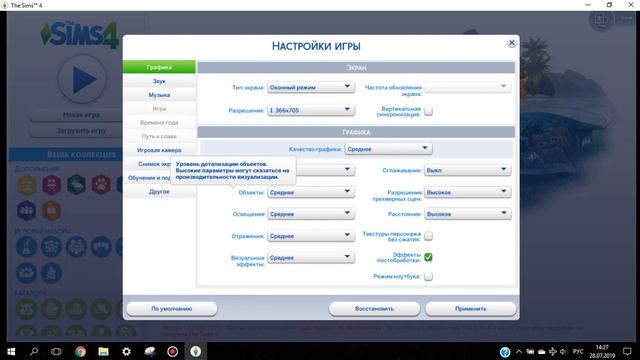
Task: Click Загрузить игру in the main menu
Action: pyautogui.click(x=81, y=131)
